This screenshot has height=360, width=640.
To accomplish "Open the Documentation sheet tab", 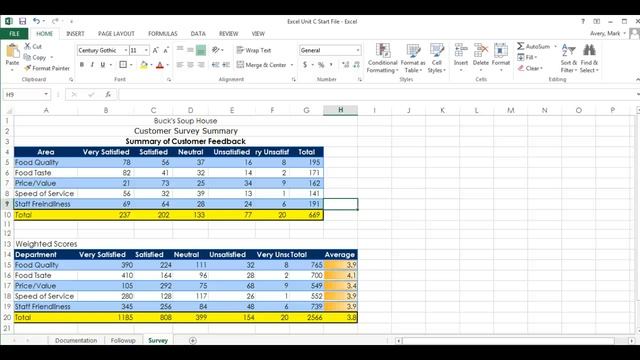I will (76, 340).
